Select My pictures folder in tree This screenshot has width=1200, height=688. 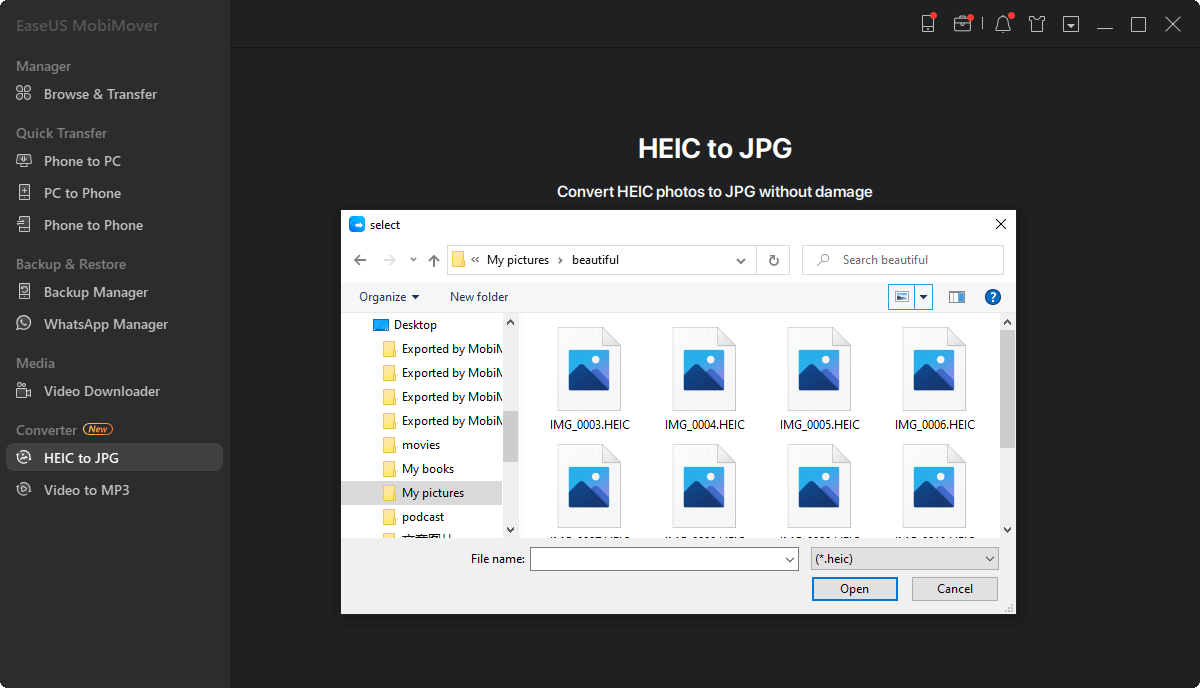tap(422, 493)
